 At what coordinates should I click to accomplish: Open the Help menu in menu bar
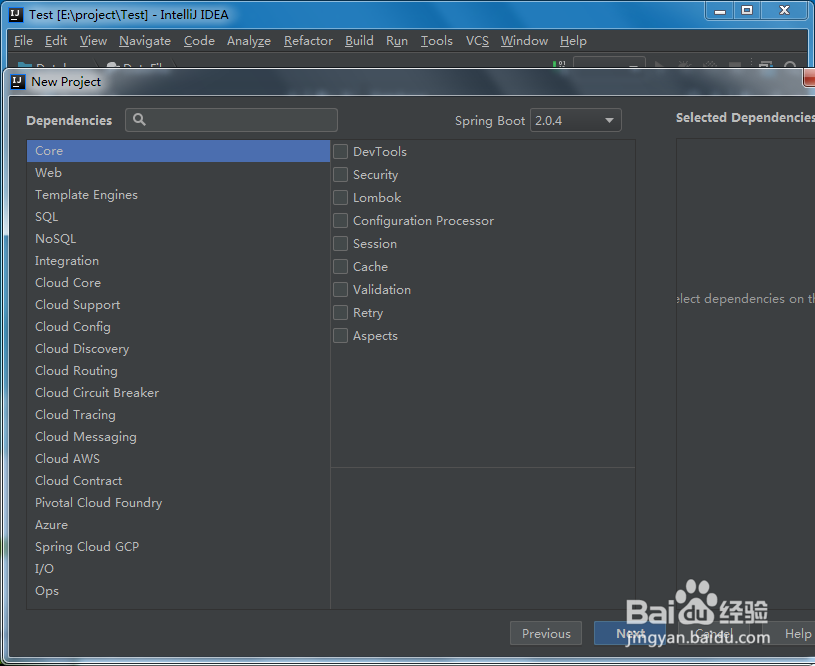(x=573, y=41)
